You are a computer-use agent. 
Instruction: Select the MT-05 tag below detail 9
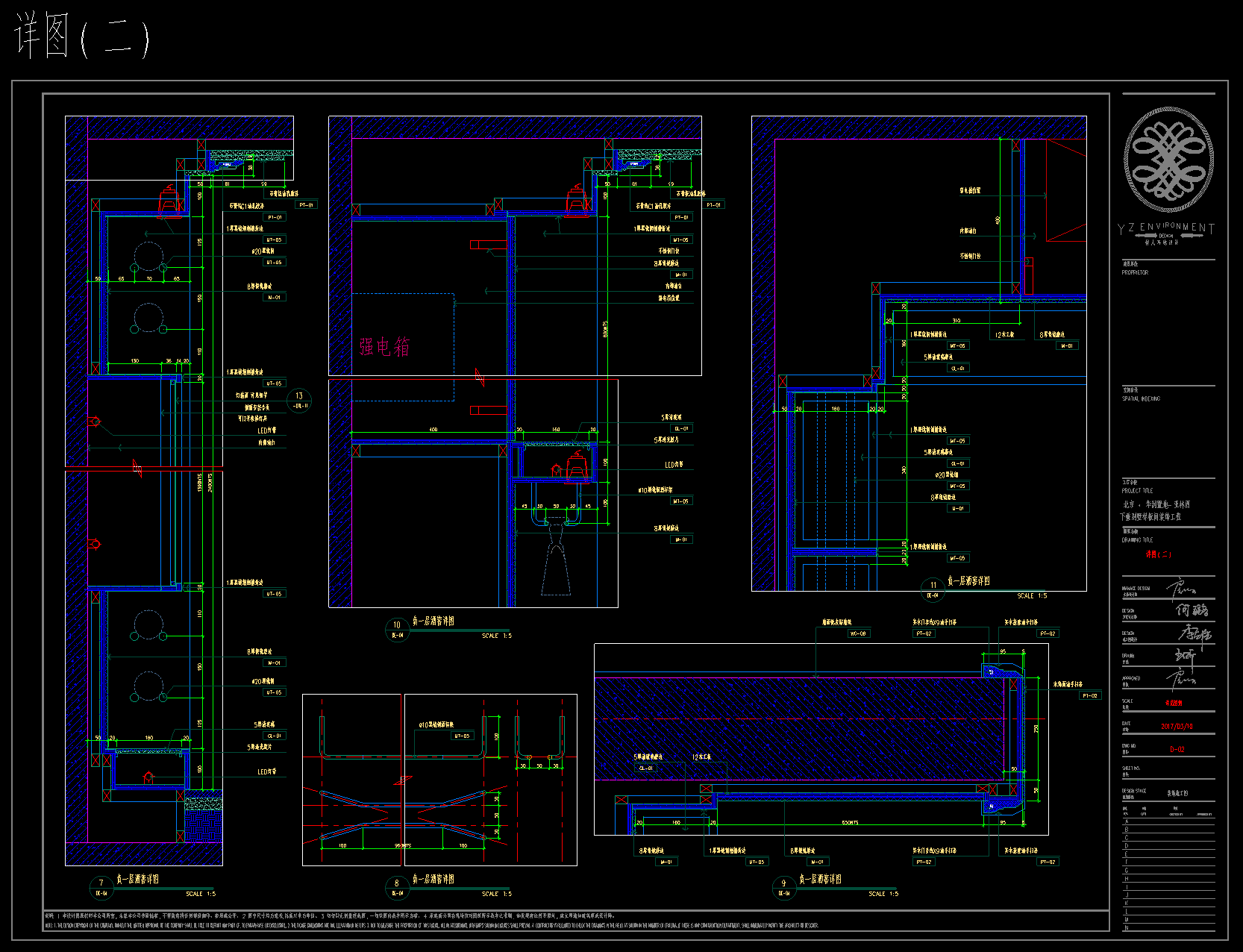click(x=756, y=862)
